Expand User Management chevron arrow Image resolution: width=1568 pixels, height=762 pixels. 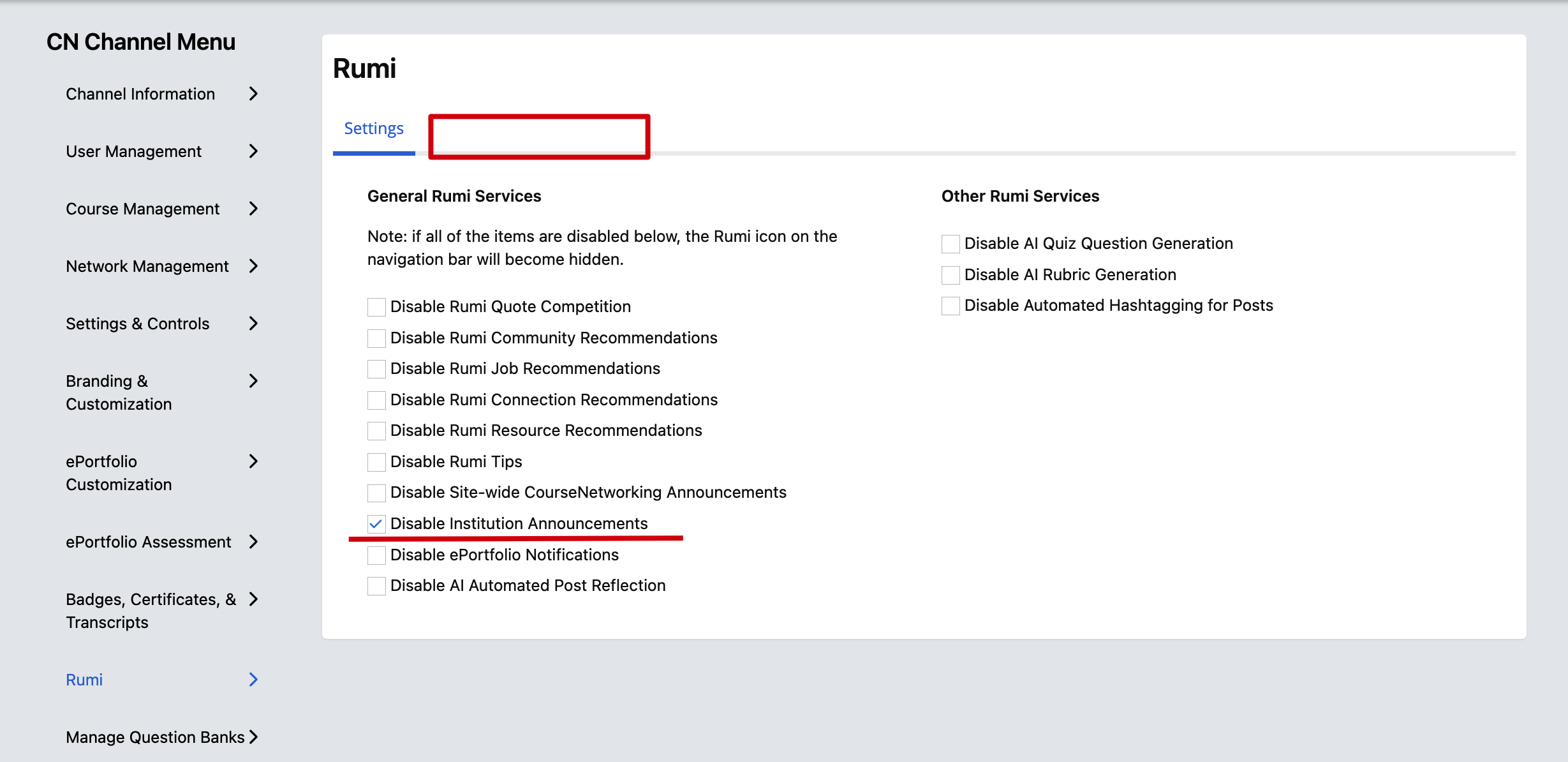(253, 151)
